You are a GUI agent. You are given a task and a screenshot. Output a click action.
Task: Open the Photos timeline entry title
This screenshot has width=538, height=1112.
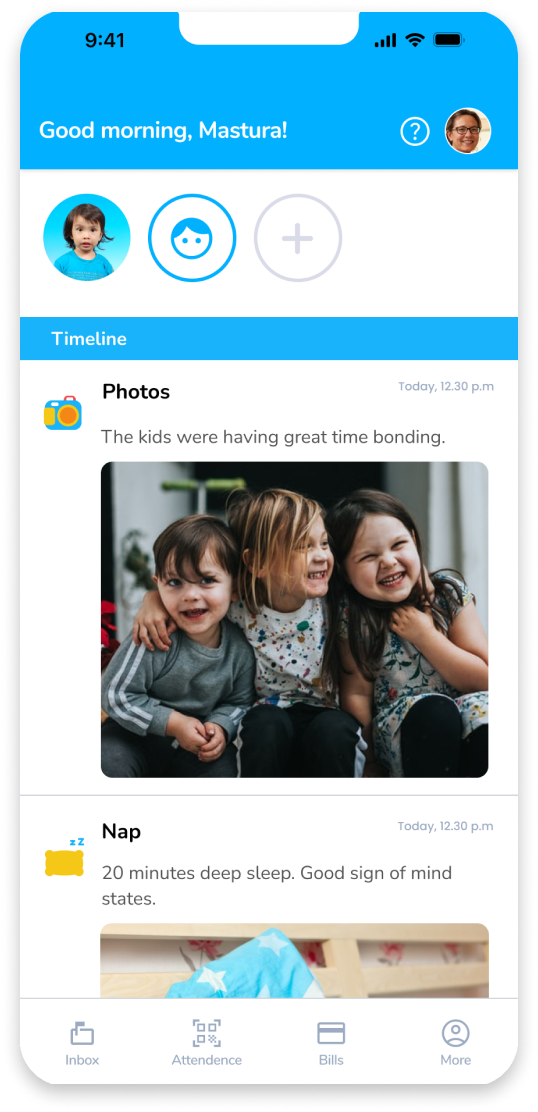(x=136, y=391)
